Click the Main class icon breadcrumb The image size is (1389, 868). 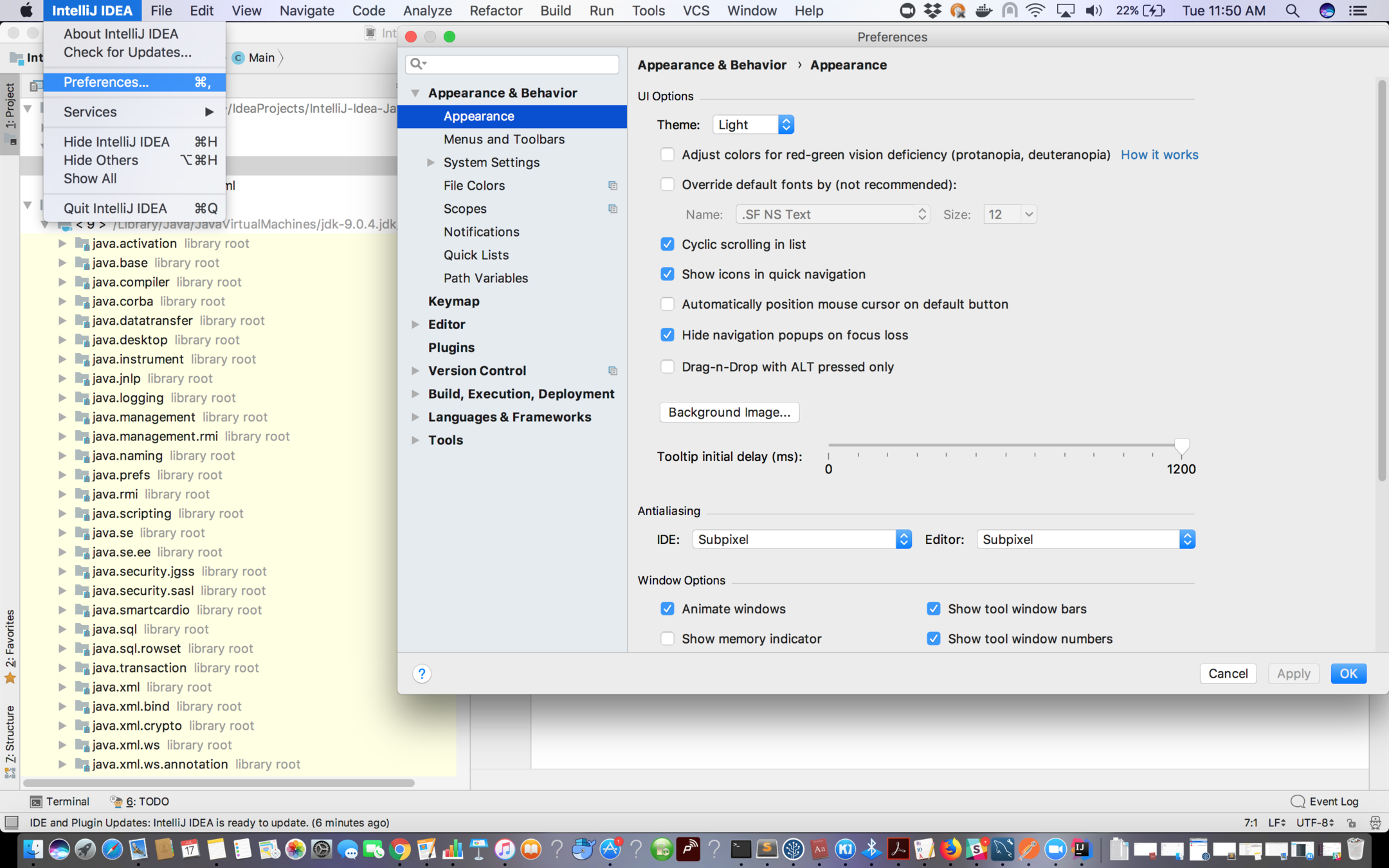pyautogui.click(x=239, y=58)
